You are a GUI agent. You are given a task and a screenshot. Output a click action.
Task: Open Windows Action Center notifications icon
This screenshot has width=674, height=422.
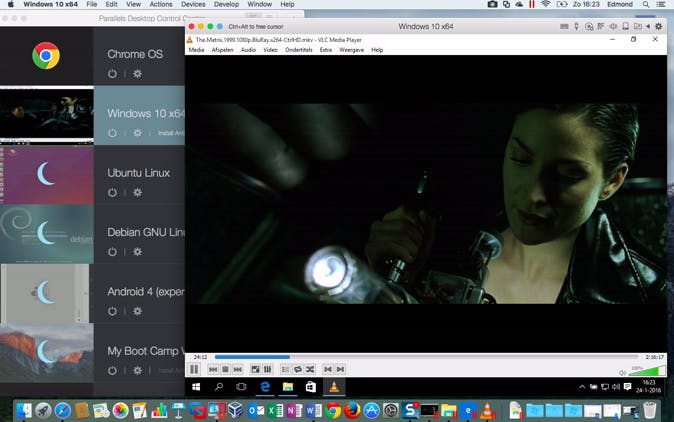tap(628, 387)
